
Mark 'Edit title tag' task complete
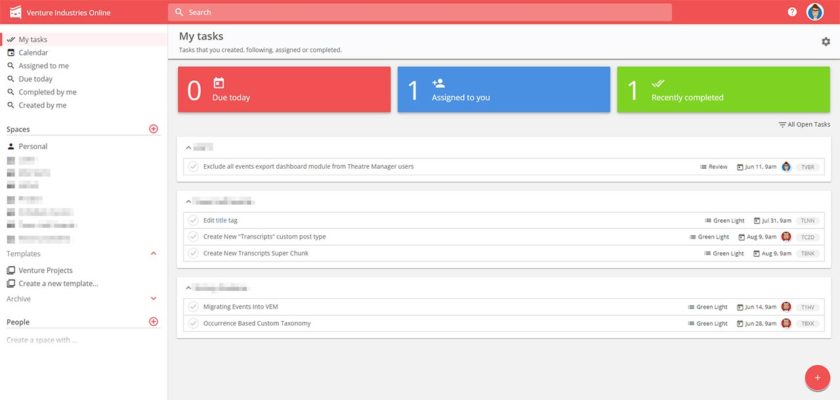(193, 220)
